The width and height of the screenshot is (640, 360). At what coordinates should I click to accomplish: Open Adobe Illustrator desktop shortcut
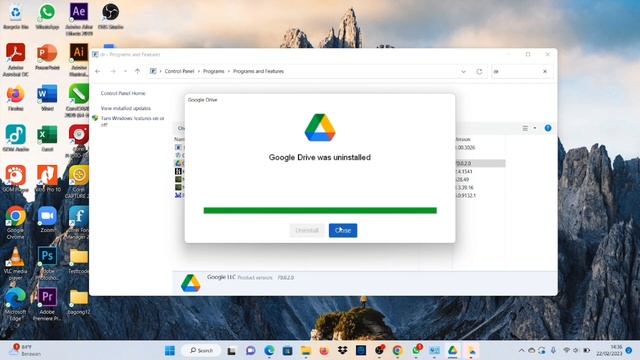[79, 60]
